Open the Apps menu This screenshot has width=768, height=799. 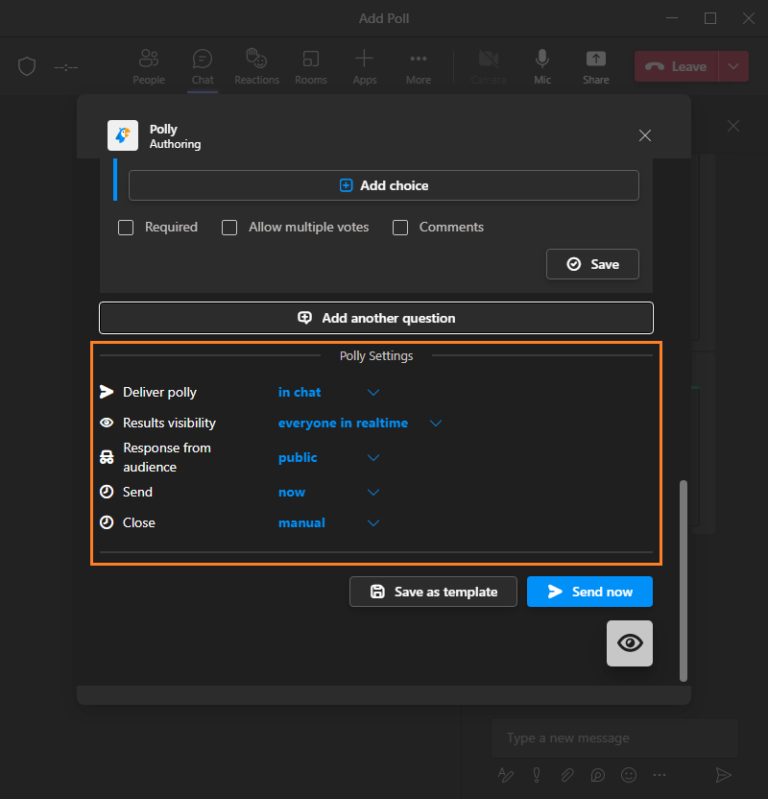tap(364, 67)
